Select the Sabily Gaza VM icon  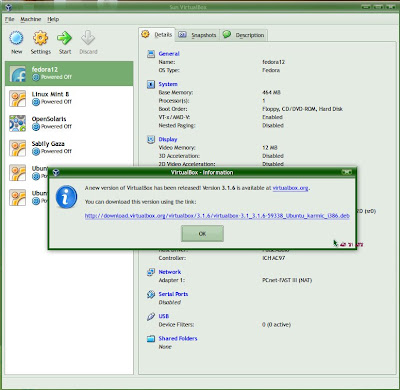coord(18,148)
